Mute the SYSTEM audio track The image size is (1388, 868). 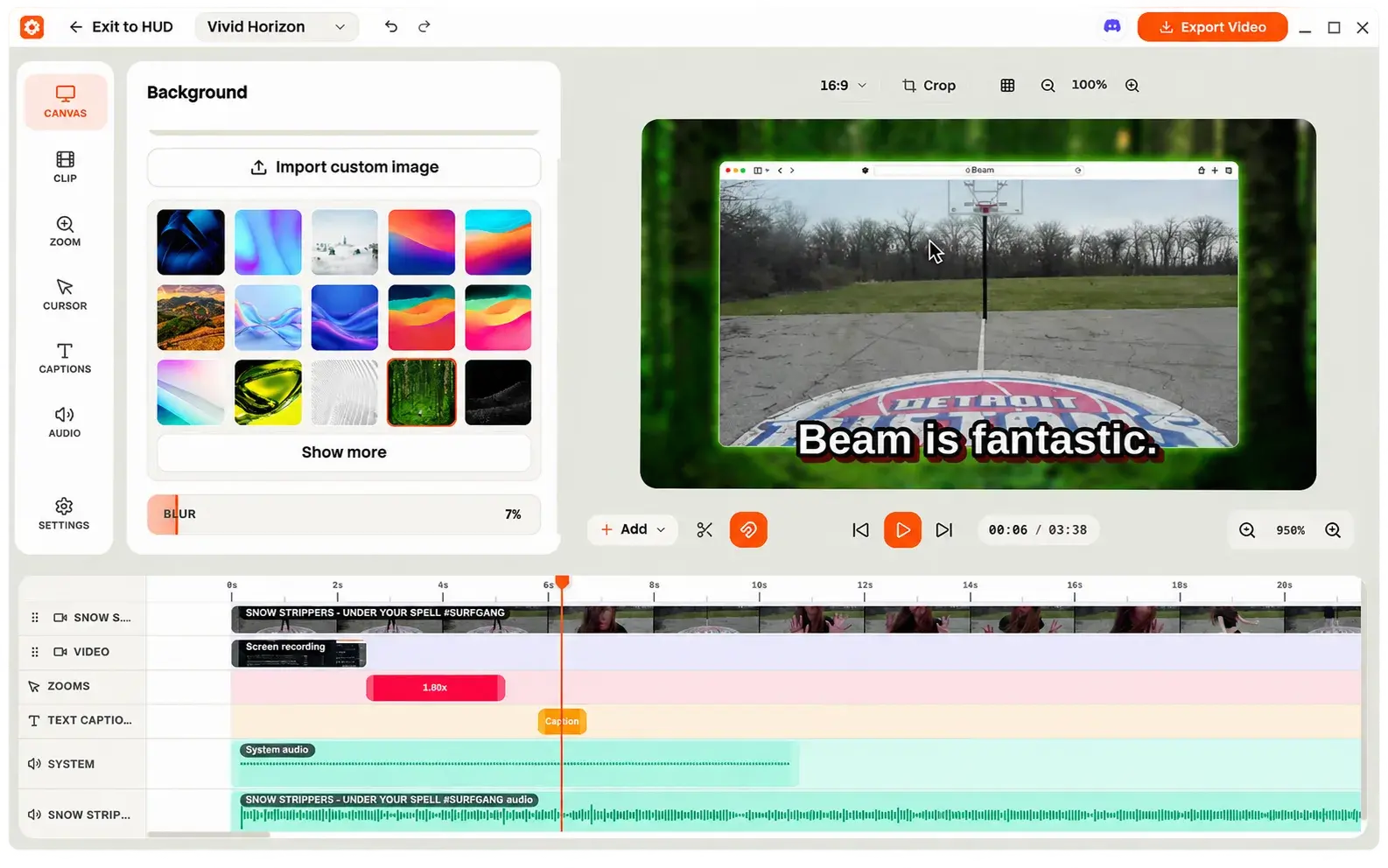34,764
